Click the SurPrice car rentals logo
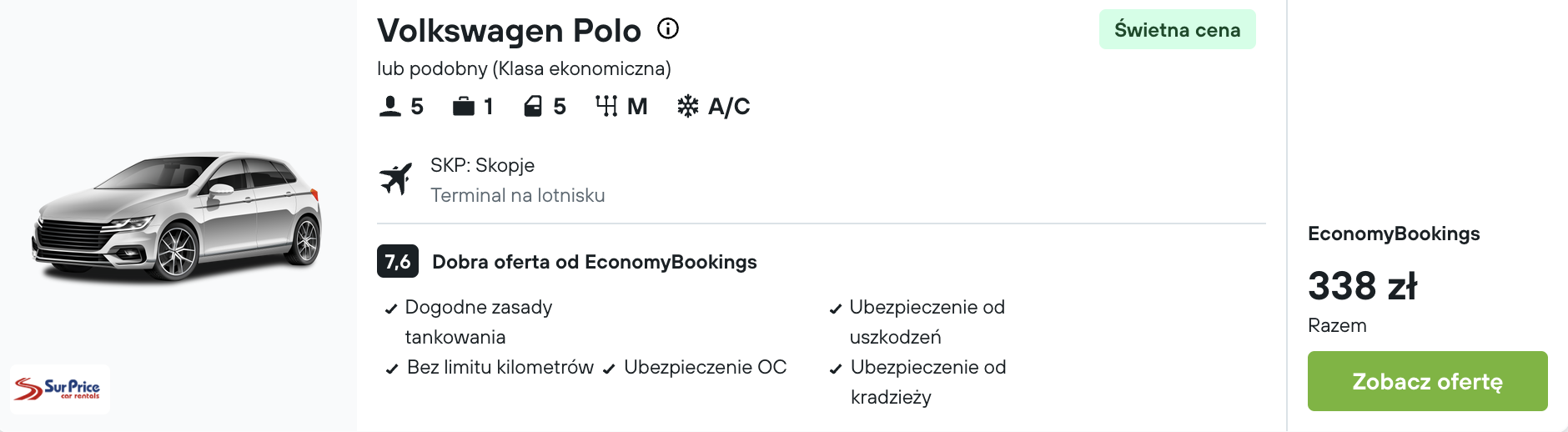 click(60, 389)
